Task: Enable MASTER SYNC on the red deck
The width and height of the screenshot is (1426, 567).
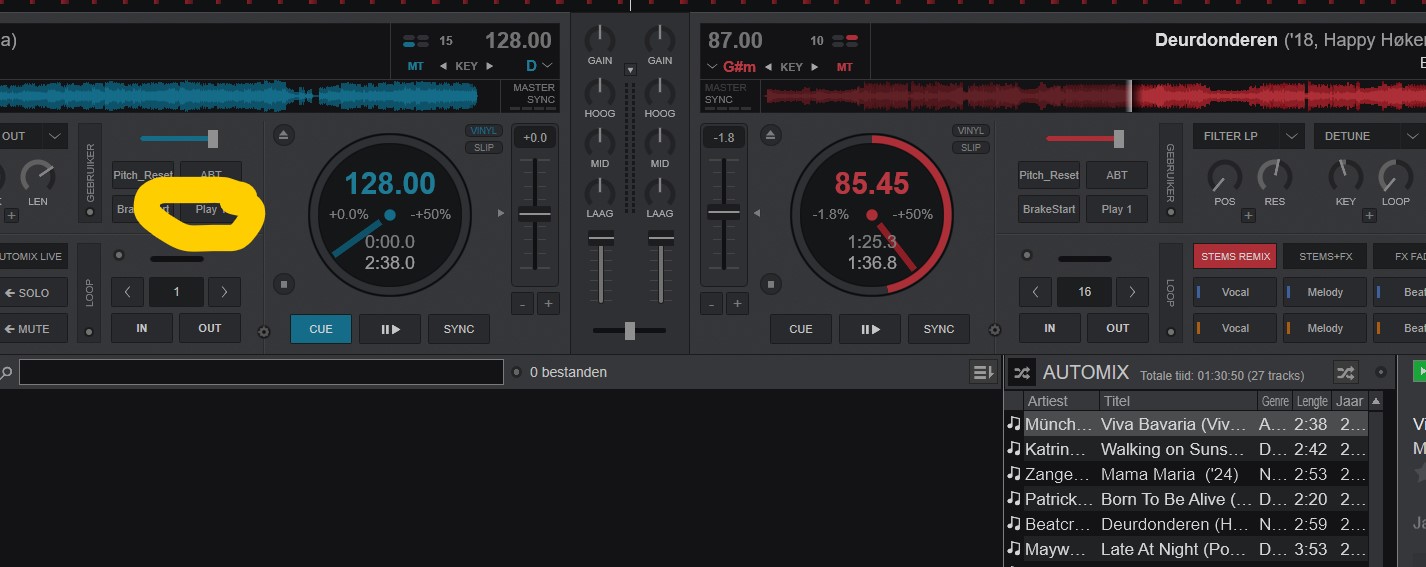Action: pyautogui.click(x=725, y=94)
